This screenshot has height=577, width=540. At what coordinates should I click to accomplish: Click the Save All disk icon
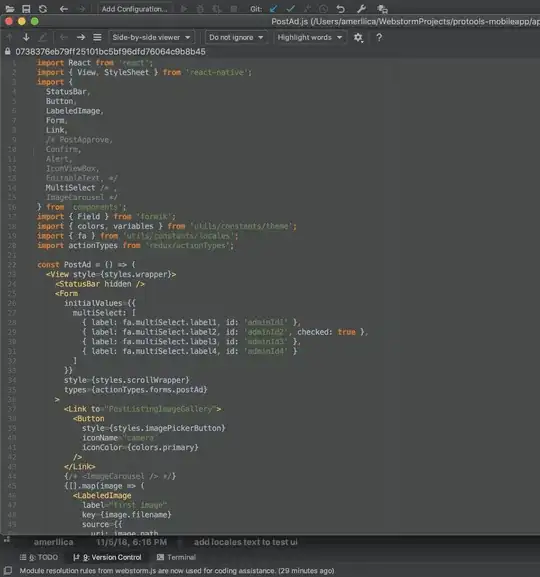pos(26,9)
